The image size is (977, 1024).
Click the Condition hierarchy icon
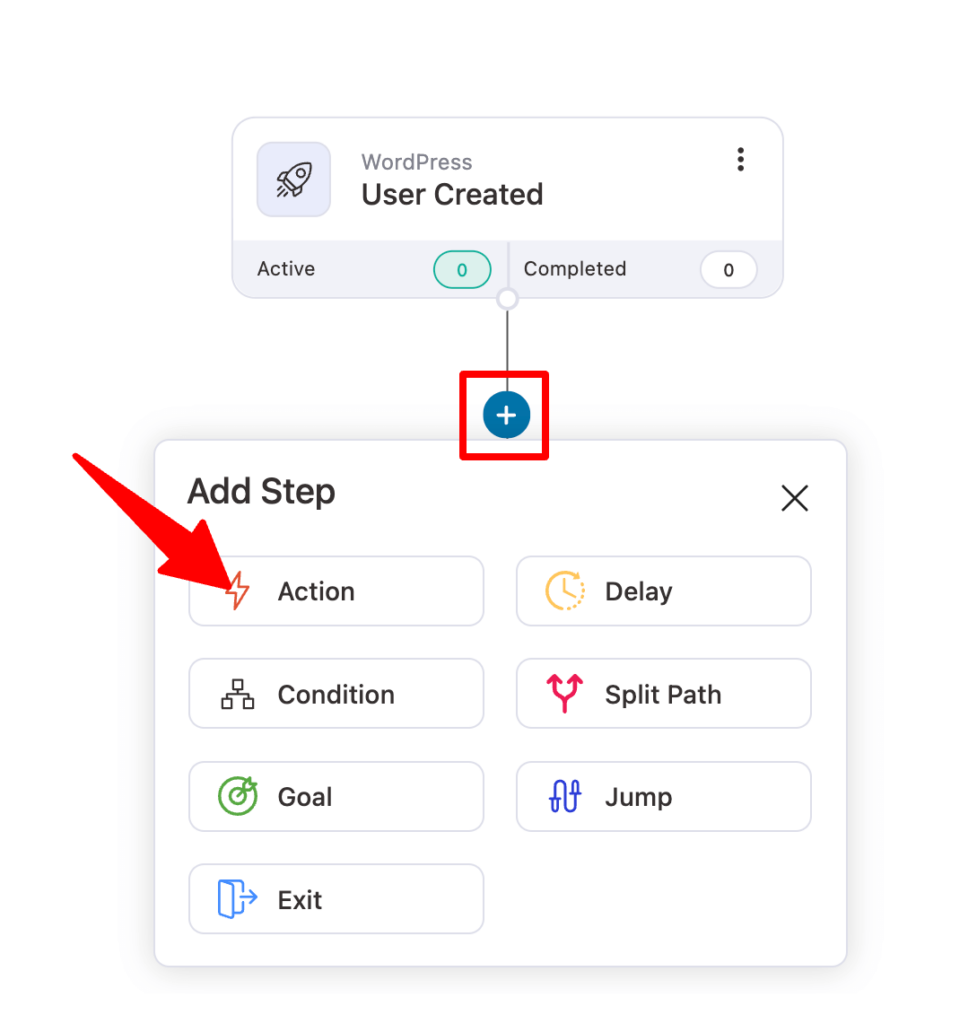click(x=238, y=694)
